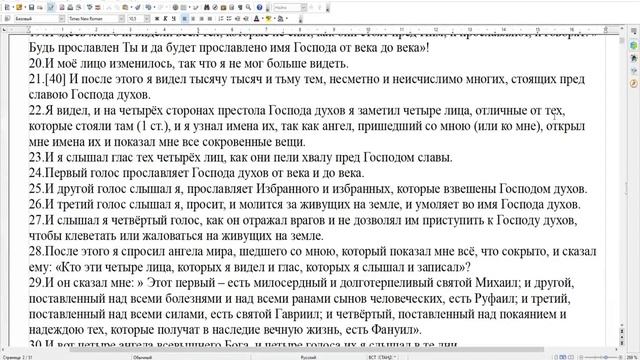Toggle bulleted list icon
640x360 pixels.
point(229,18)
